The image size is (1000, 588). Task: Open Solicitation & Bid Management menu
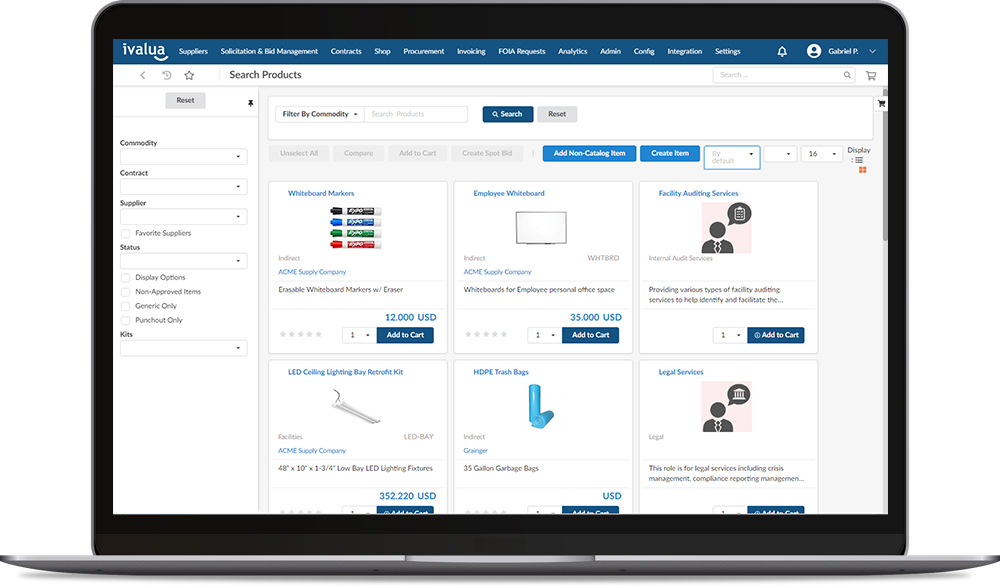(x=269, y=52)
